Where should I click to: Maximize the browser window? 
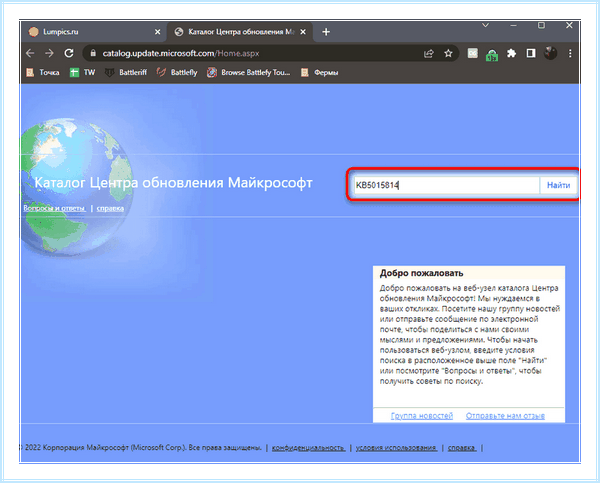pos(541,25)
